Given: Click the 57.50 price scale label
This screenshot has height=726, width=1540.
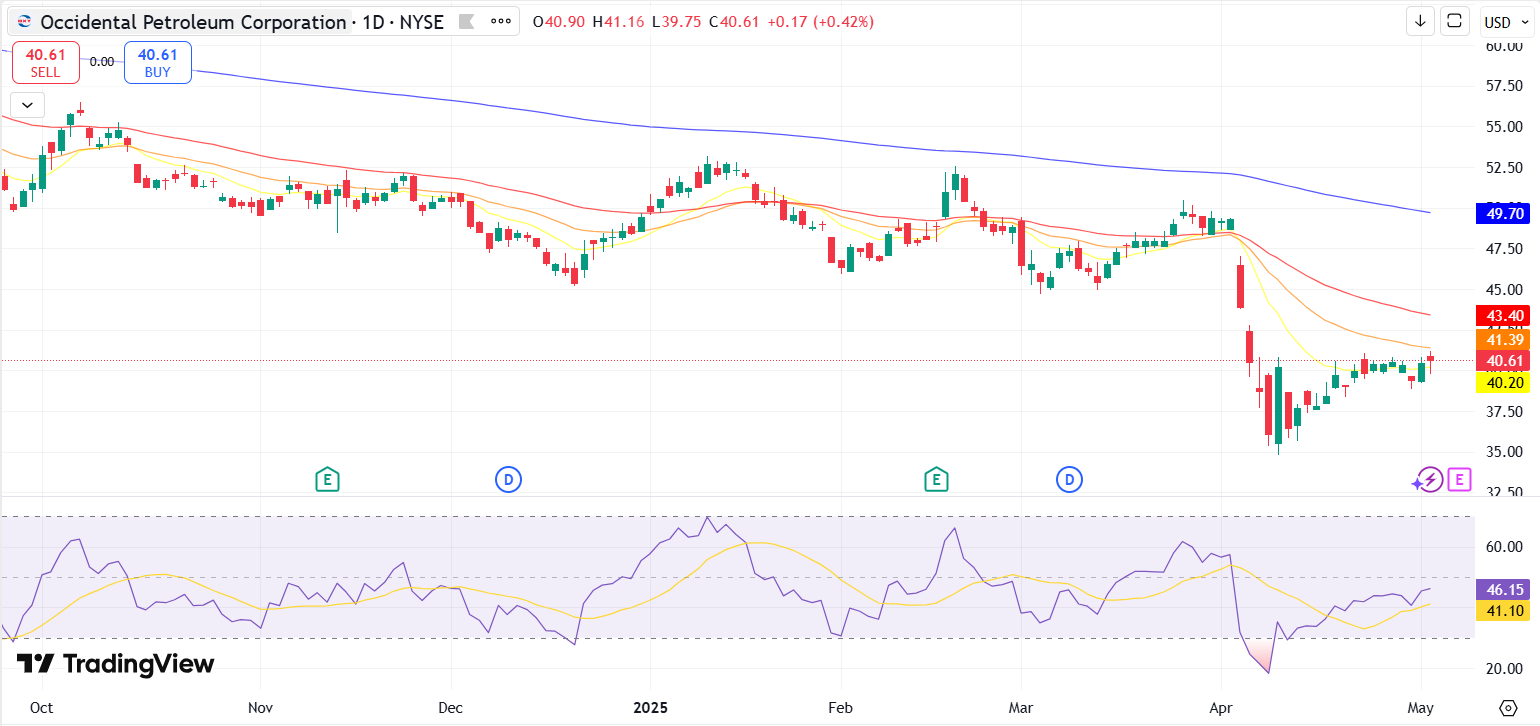Looking at the screenshot, I should pos(1504,86).
